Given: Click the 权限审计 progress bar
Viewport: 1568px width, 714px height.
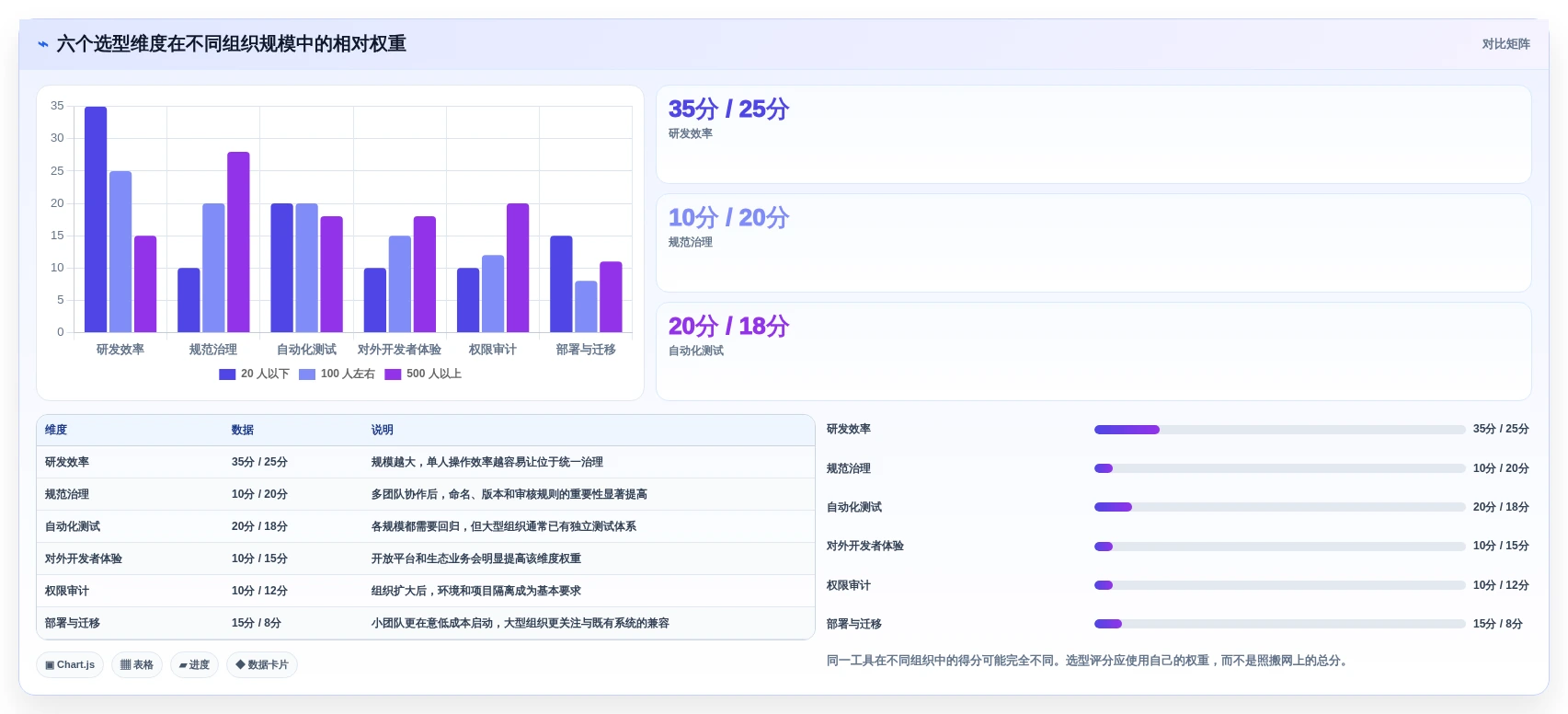Looking at the screenshot, I should tap(1279, 585).
